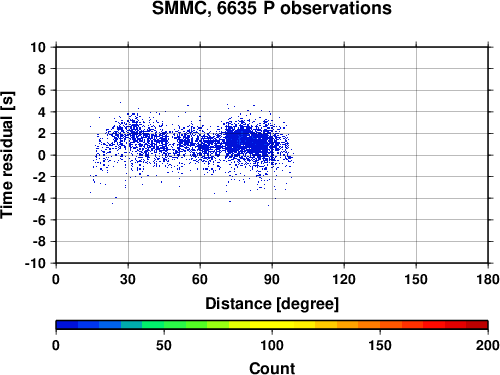Select the dark red end of colorbar
The height and width of the screenshot is (375, 500).
(477, 325)
